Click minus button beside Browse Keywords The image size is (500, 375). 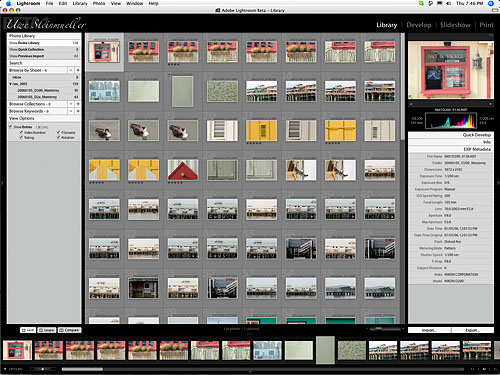coord(71,111)
